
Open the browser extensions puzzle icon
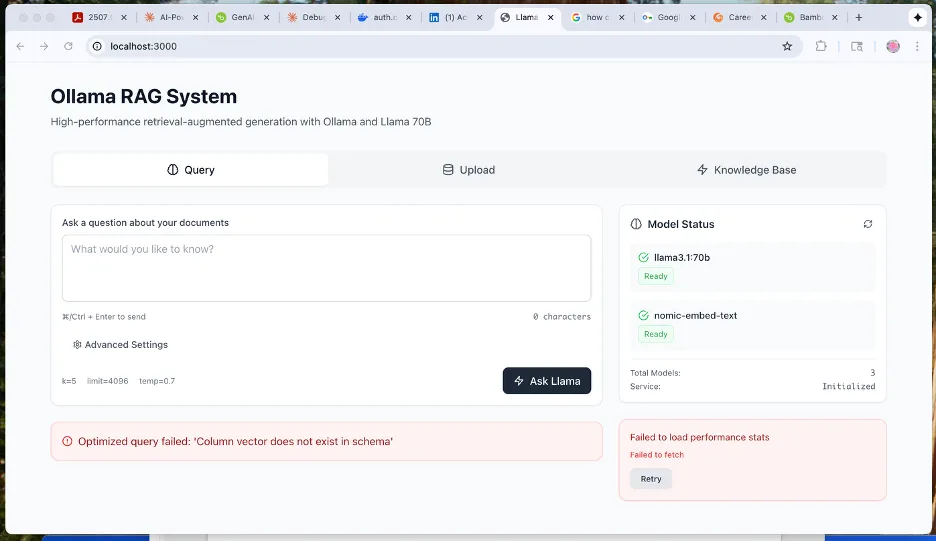point(821,46)
